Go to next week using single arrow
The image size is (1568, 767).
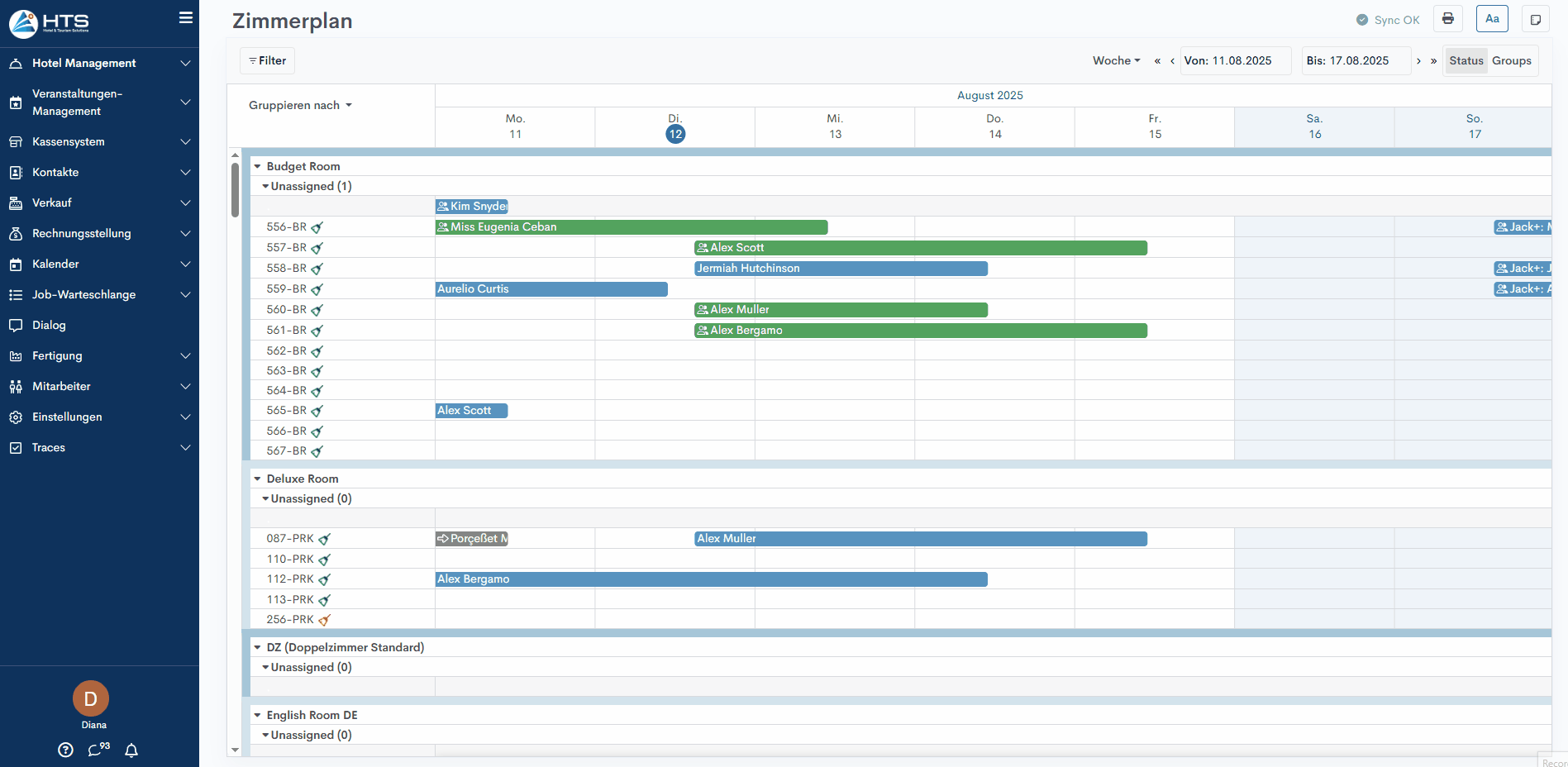pyautogui.click(x=1418, y=61)
